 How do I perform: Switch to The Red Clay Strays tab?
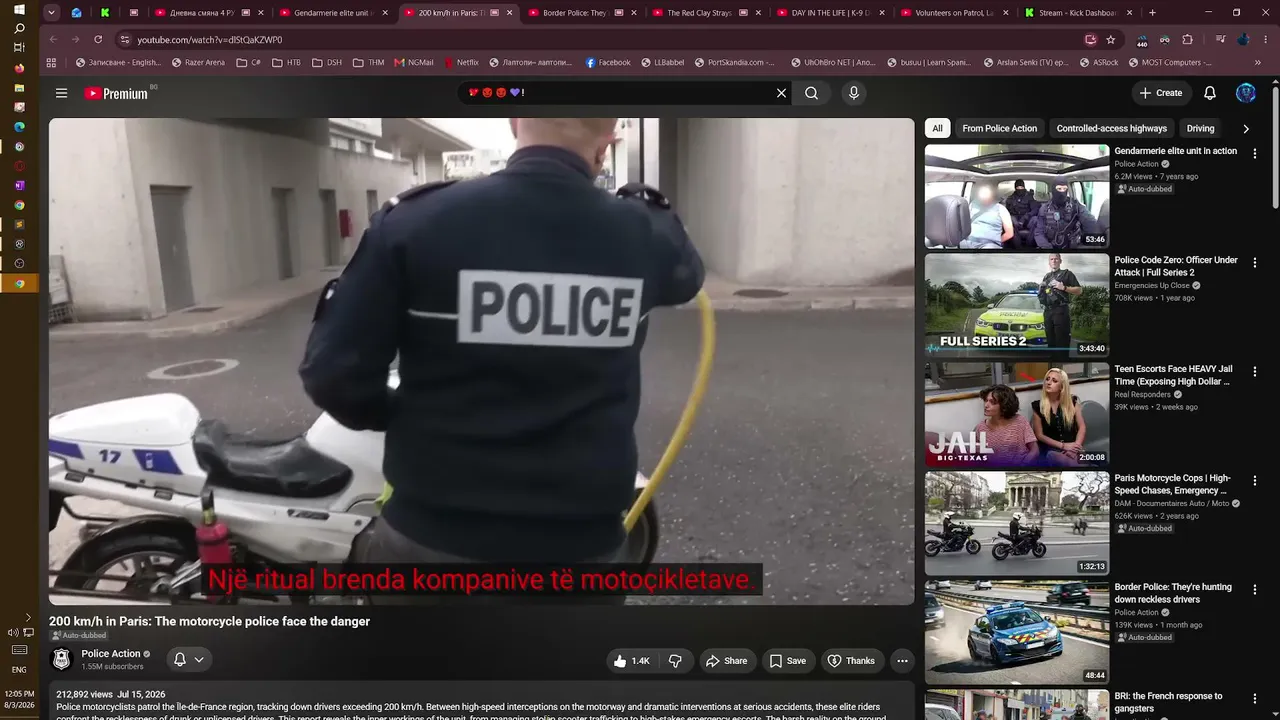pos(706,13)
